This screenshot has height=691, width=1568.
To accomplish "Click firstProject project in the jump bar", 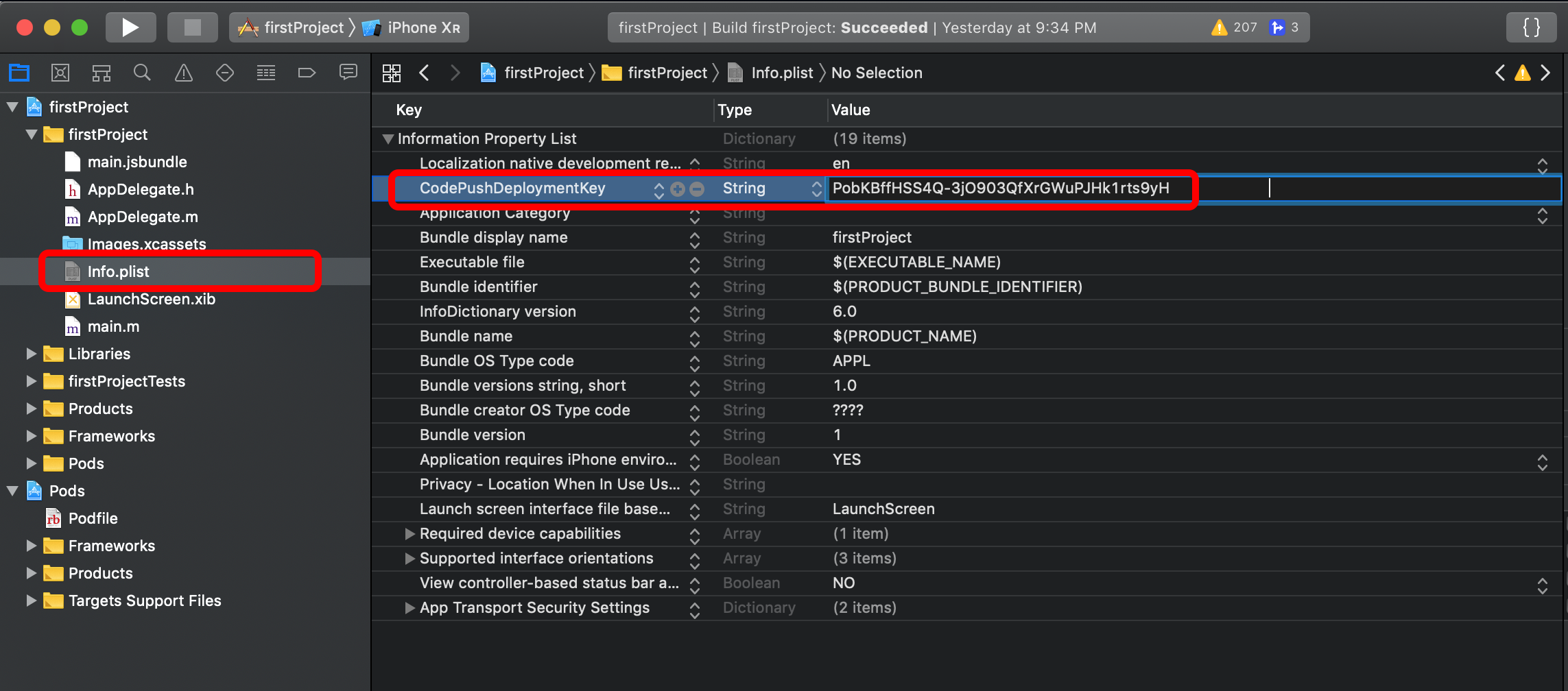I will (x=532, y=73).
